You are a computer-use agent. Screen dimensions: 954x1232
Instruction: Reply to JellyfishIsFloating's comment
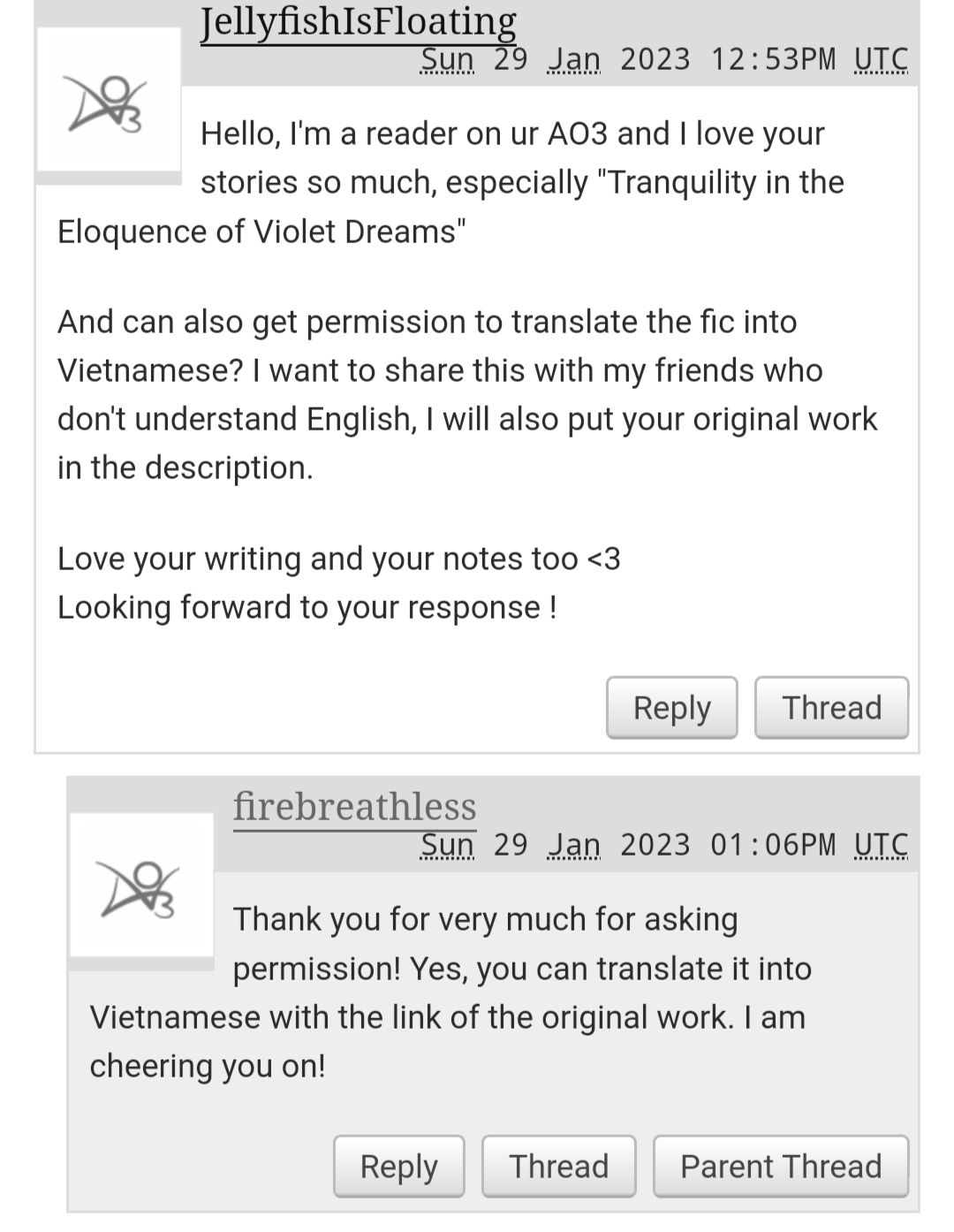[671, 708]
